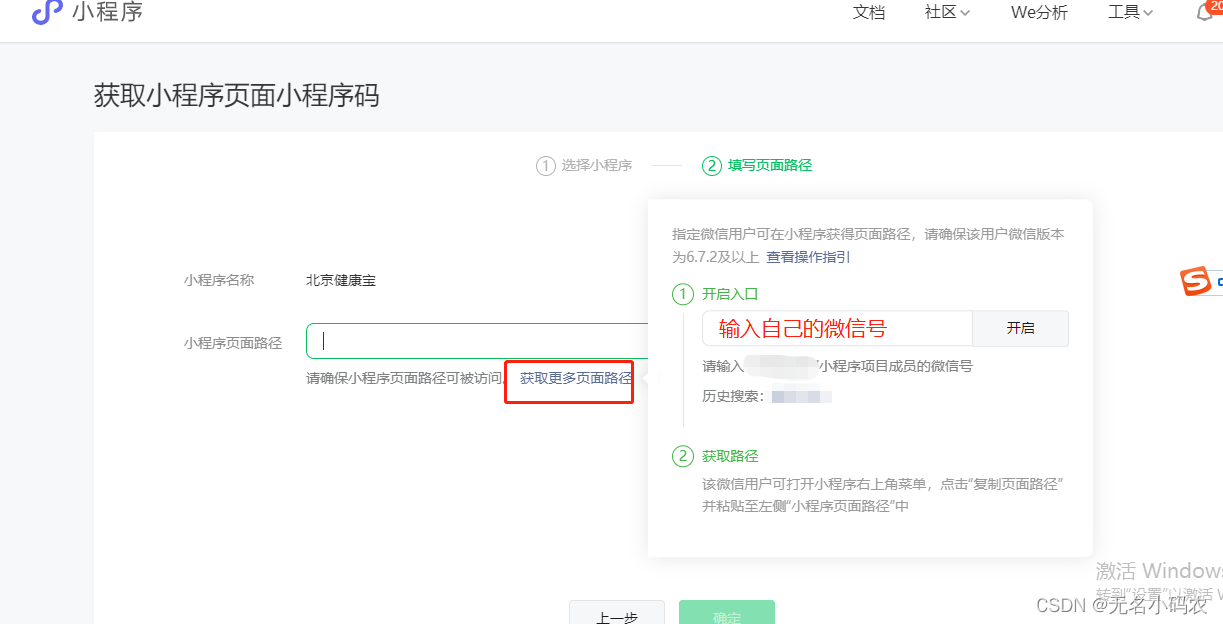This screenshot has height=624, width=1223.
Task: Click the WeChat ID input box
Action: click(837, 328)
